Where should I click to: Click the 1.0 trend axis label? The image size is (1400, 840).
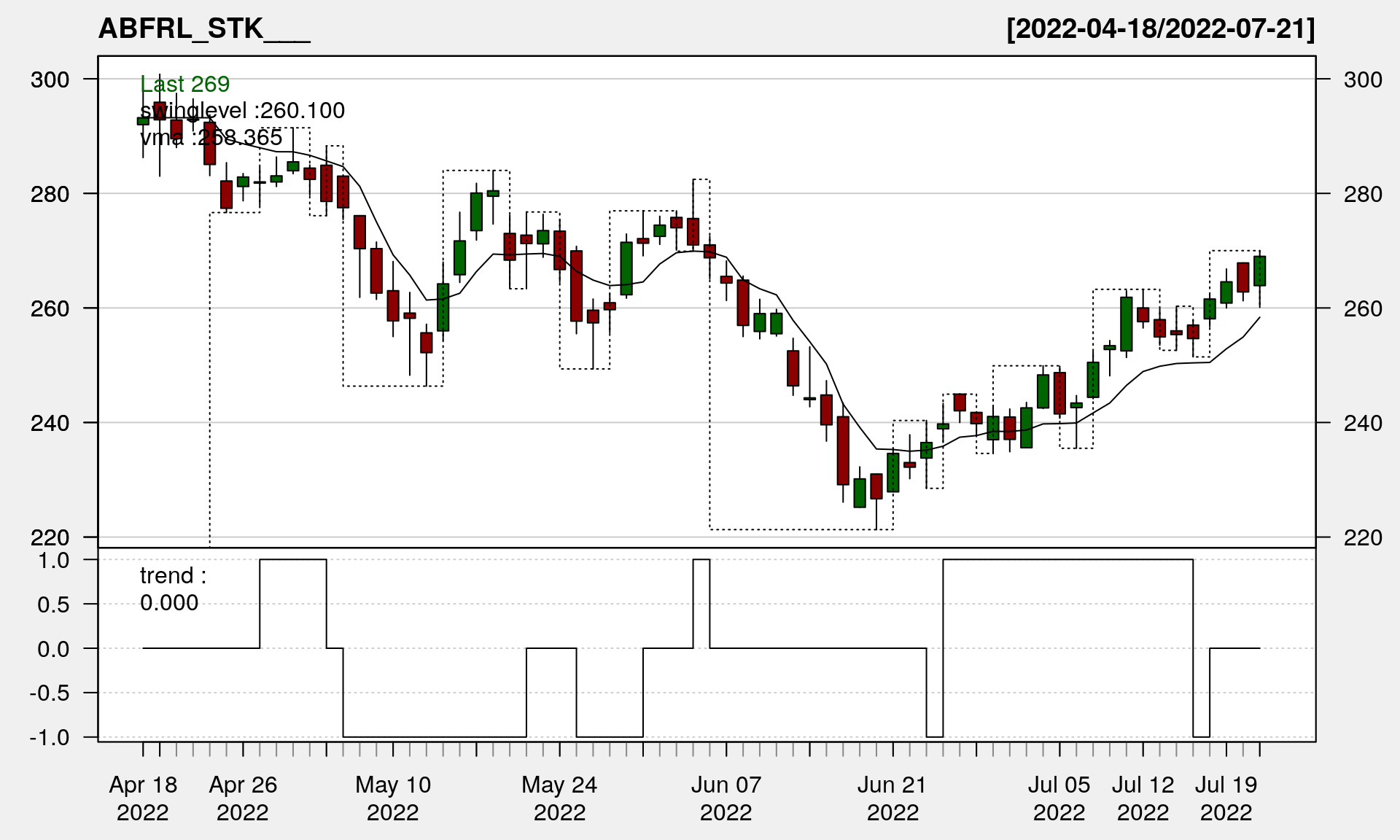54,560
